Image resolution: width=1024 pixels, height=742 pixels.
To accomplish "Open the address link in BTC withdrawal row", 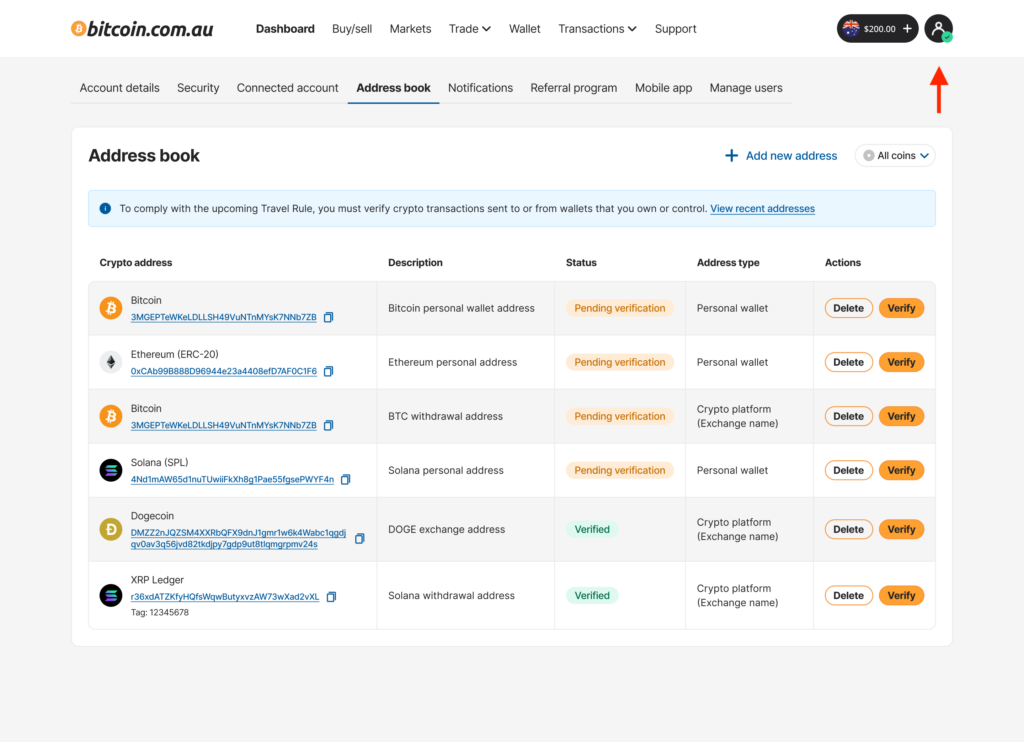I will (x=223, y=425).
